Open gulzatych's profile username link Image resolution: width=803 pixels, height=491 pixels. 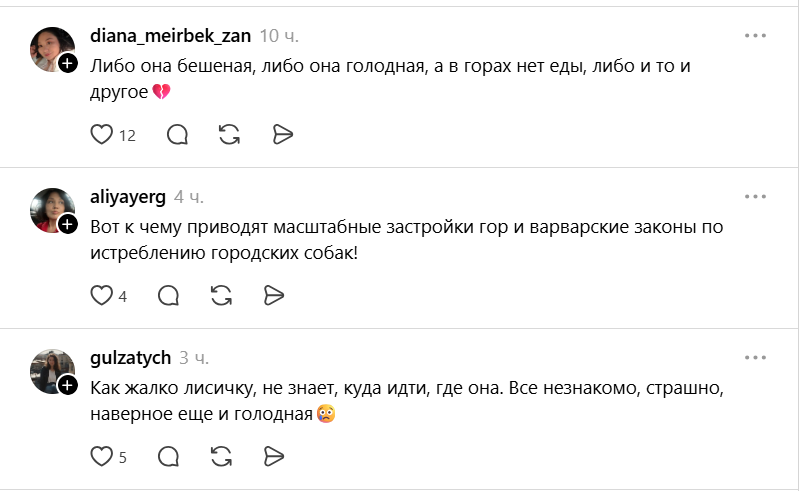tap(131, 358)
